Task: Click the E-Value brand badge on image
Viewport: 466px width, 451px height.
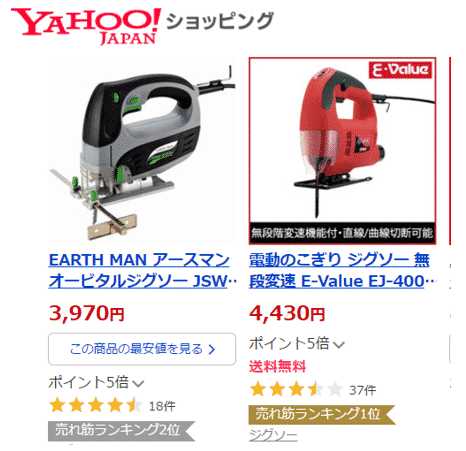Action: click(400, 70)
